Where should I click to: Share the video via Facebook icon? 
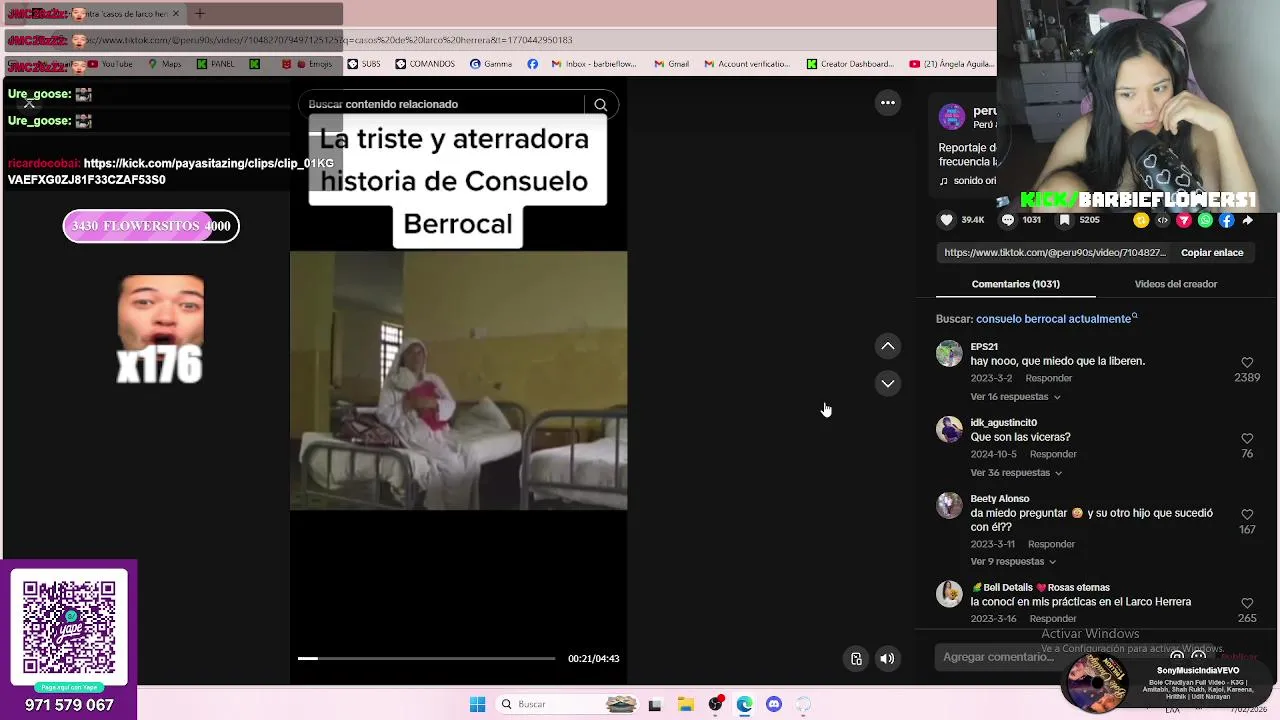tap(1227, 220)
